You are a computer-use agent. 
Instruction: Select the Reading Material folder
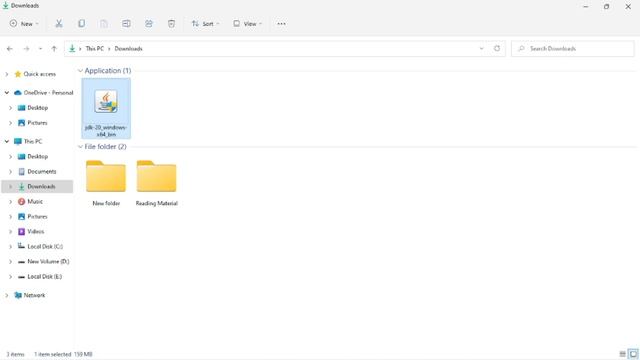click(x=157, y=183)
